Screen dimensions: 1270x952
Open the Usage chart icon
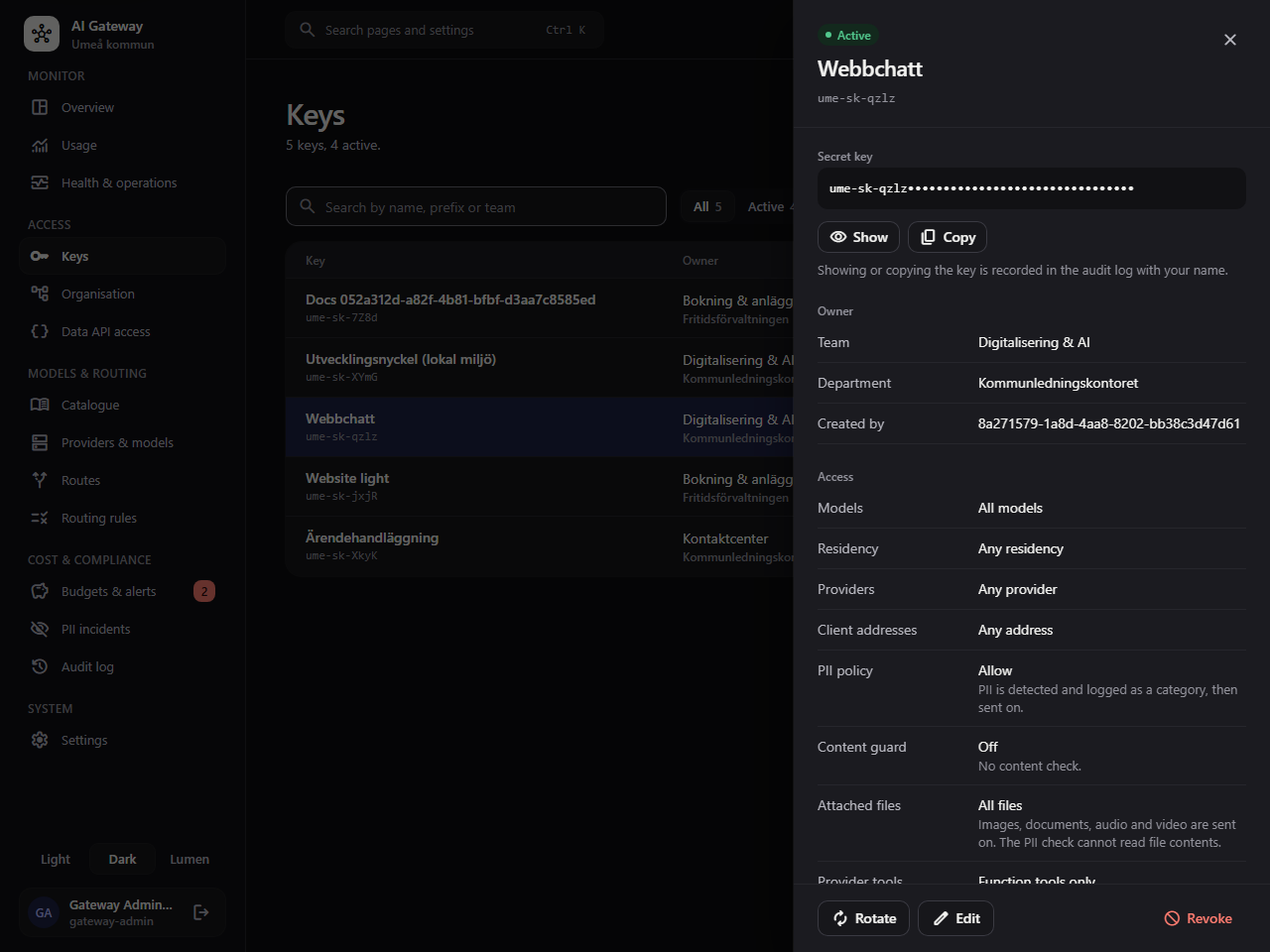40,145
